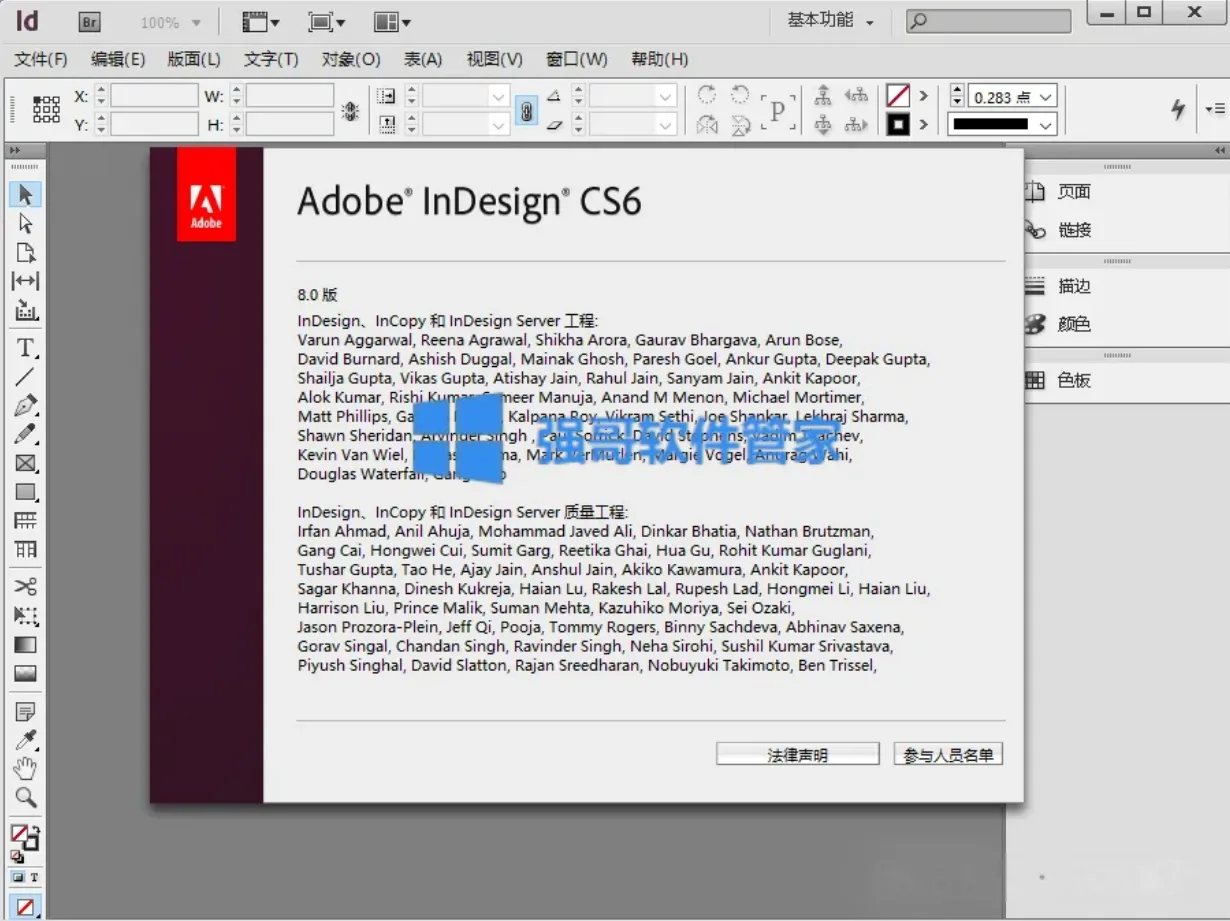1230x921 pixels.
Task: Select the Pen tool
Action: click(x=25, y=405)
